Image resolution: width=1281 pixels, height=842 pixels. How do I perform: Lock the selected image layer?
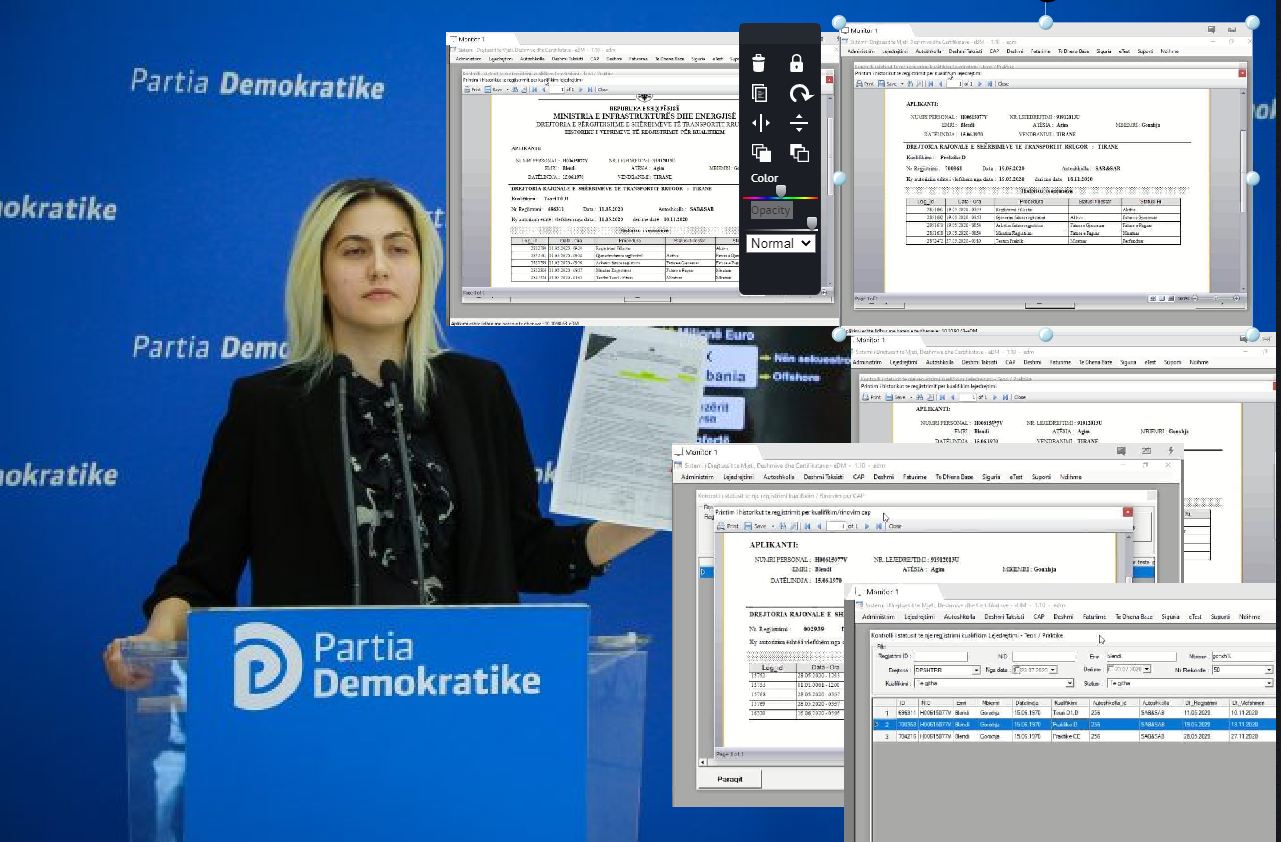coord(797,63)
